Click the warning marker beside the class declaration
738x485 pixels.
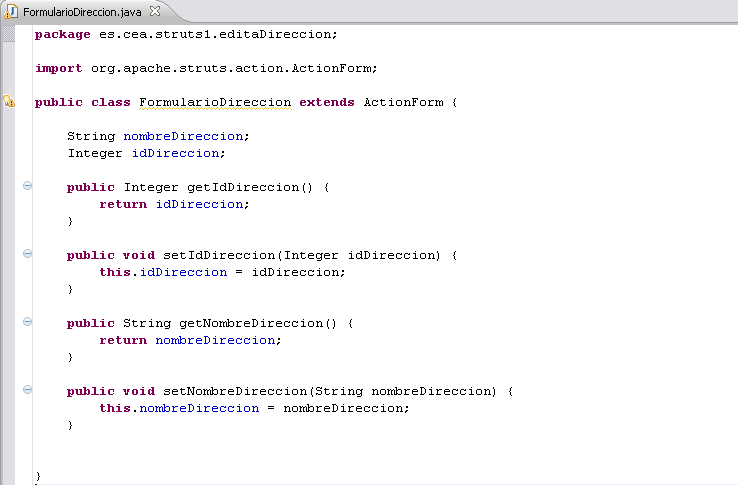(9, 101)
